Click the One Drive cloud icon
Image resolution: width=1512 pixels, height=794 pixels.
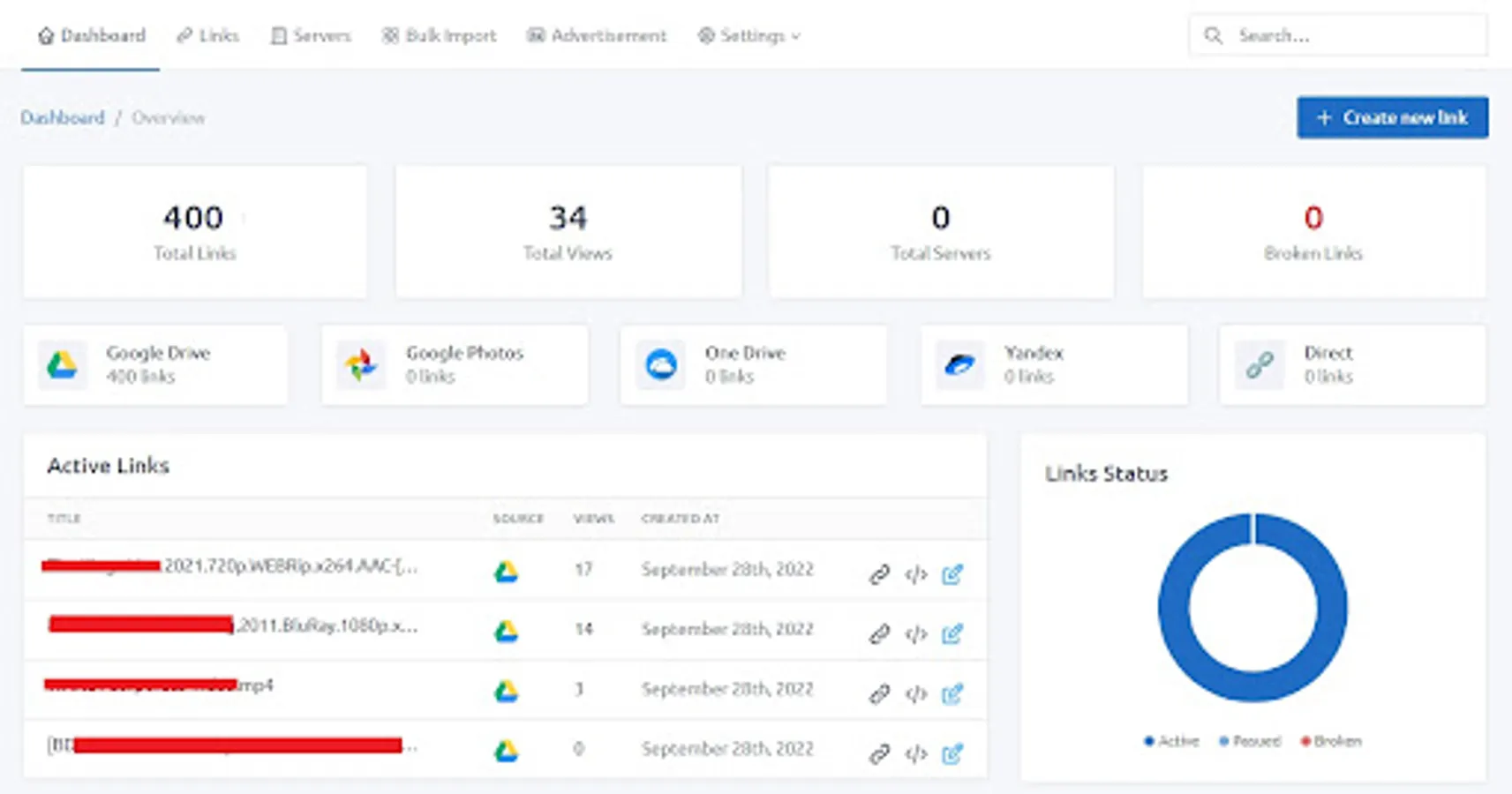tap(660, 365)
